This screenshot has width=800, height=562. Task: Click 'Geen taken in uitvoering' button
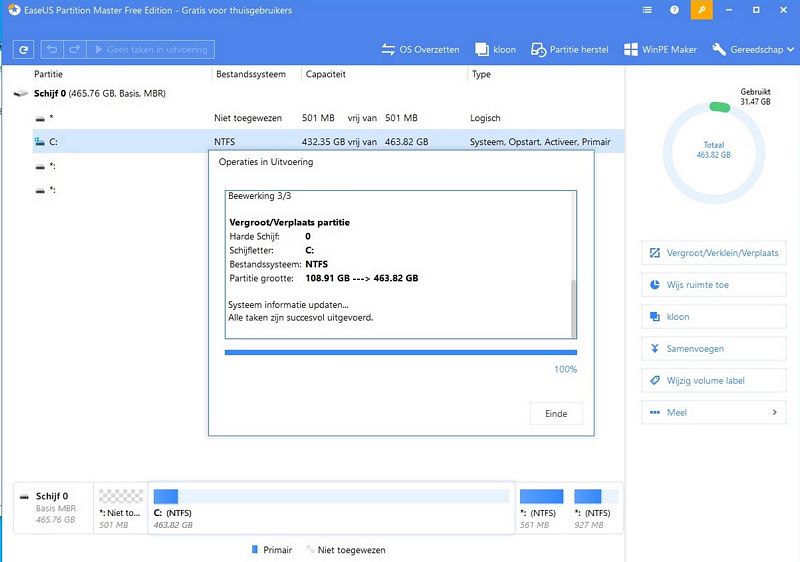151,49
